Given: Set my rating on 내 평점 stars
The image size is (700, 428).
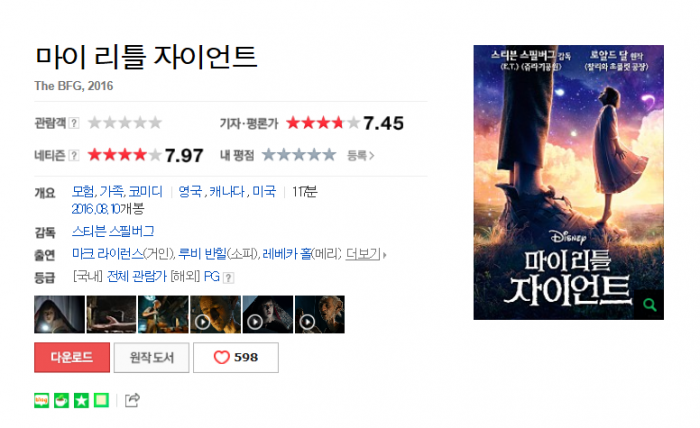Looking at the screenshot, I should pos(299,155).
